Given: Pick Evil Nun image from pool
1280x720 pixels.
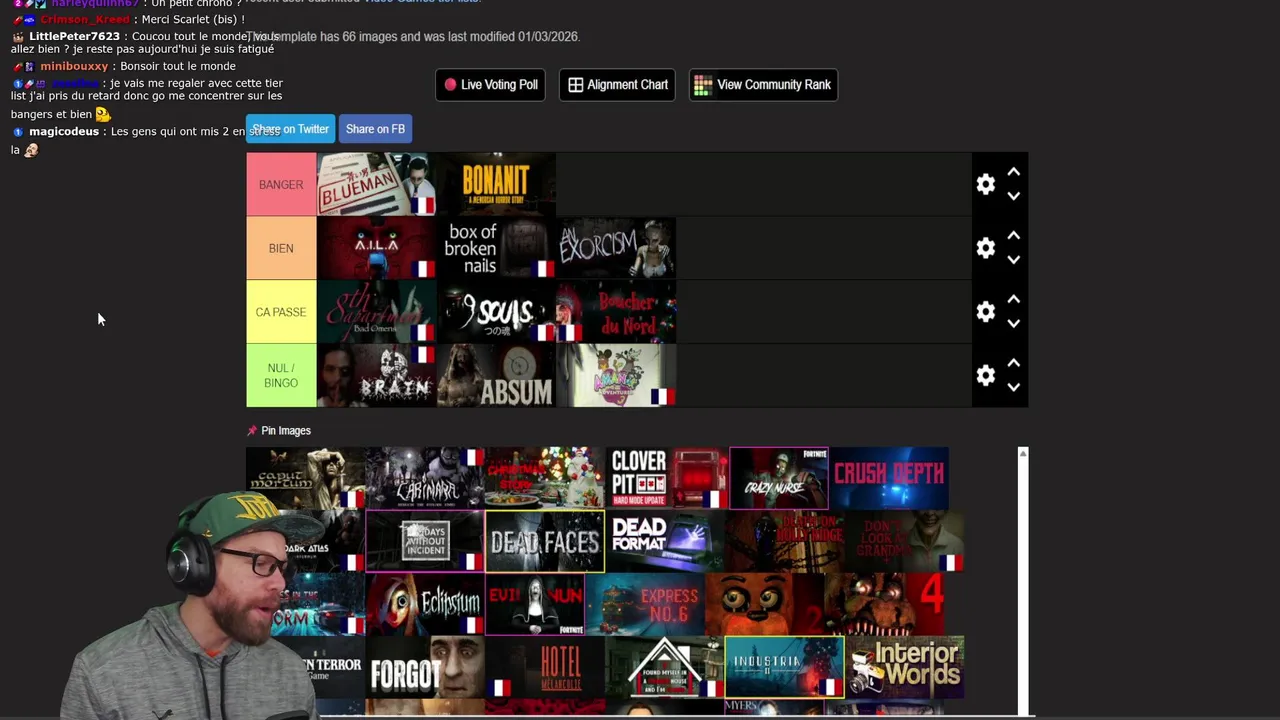Looking at the screenshot, I should (535, 604).
